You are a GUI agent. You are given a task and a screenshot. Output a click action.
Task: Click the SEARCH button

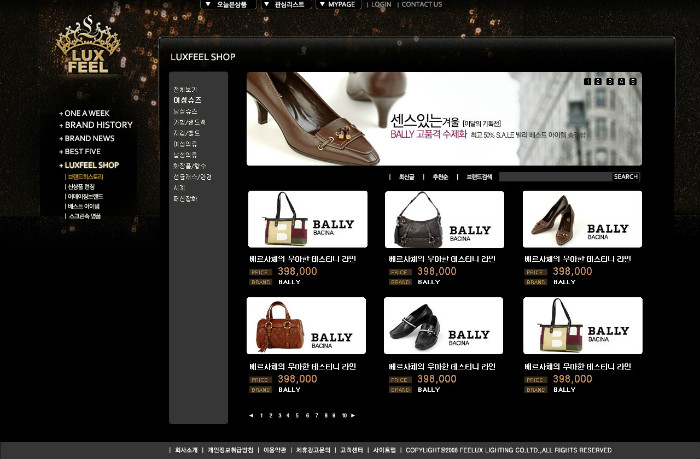click(625, 177)
